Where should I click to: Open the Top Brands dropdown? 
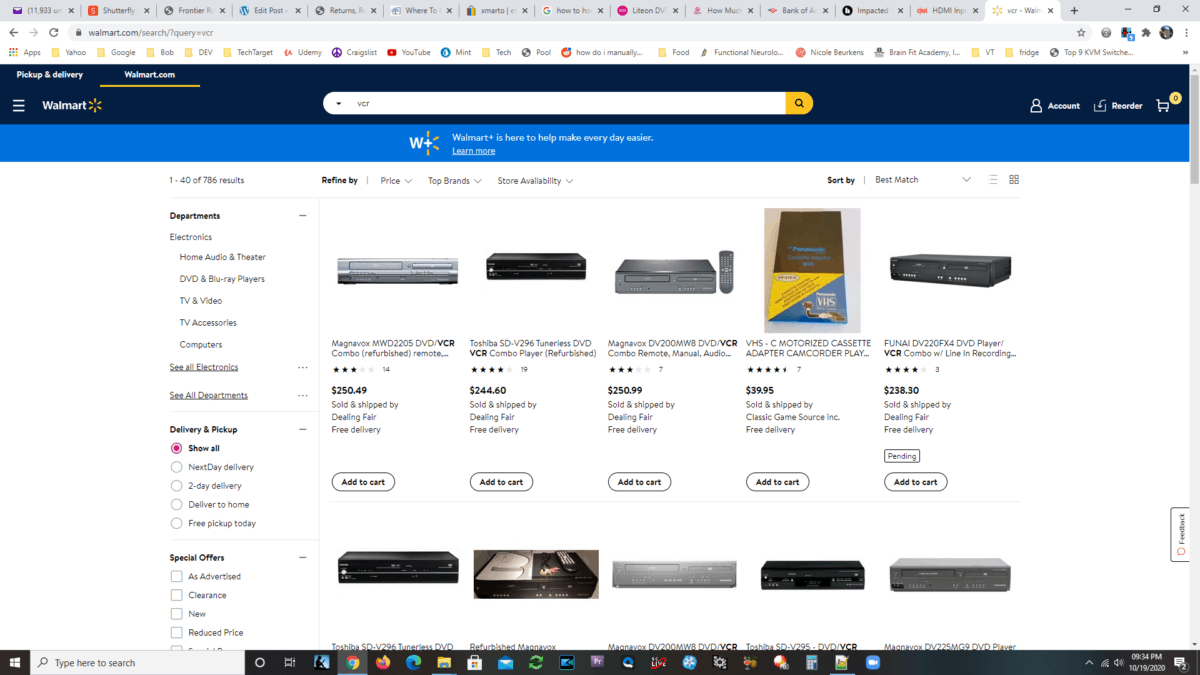pos(455,181)
